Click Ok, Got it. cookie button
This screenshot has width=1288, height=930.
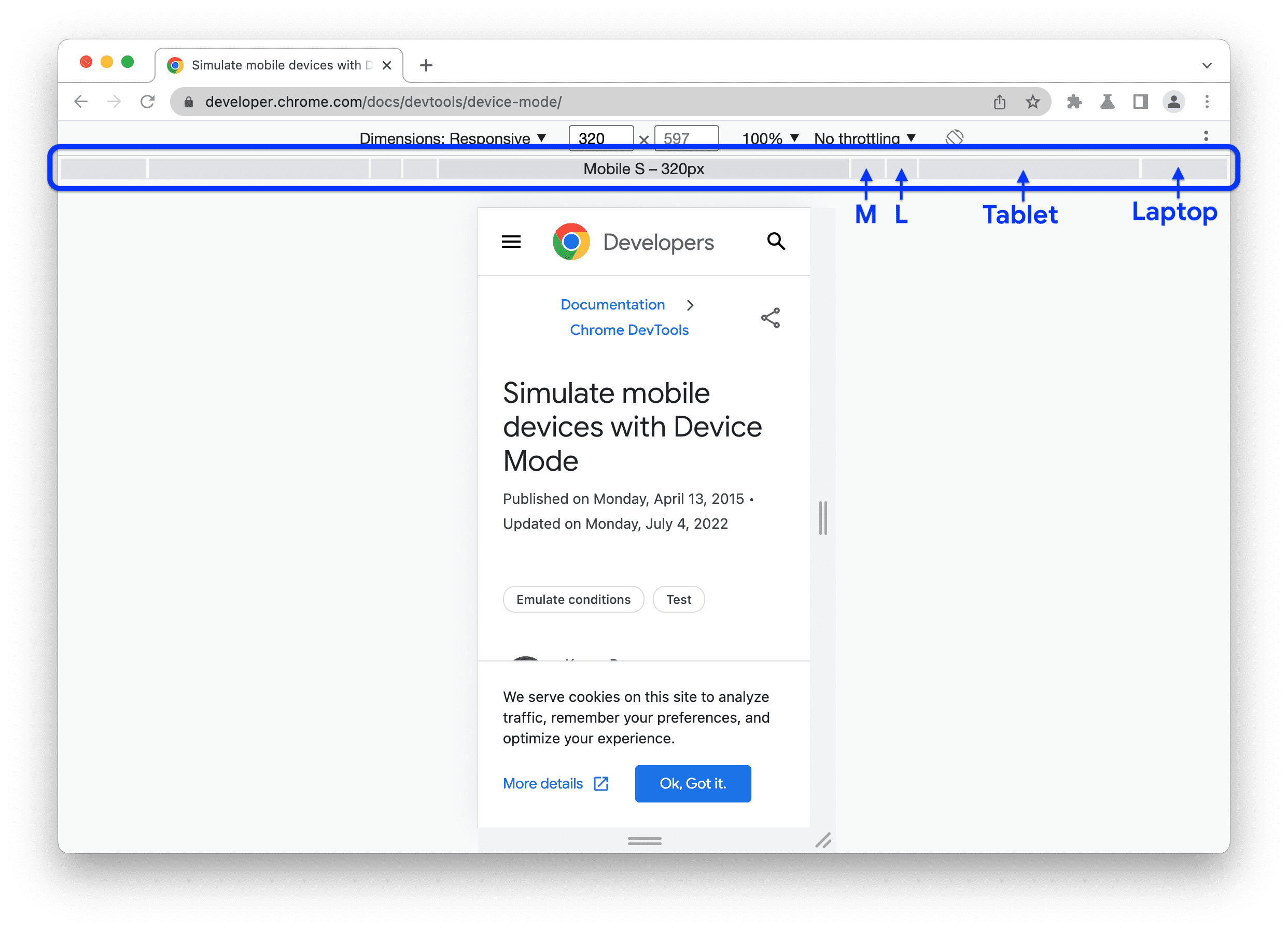point(693,783)
